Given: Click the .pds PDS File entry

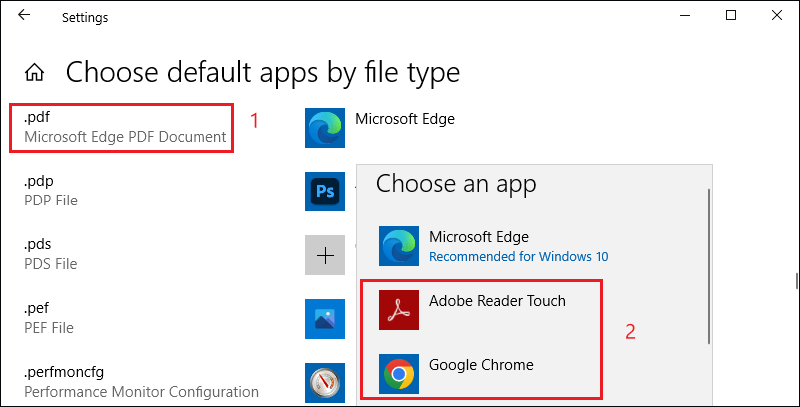Looking at the screenshot, I should (x=51, y=255).
